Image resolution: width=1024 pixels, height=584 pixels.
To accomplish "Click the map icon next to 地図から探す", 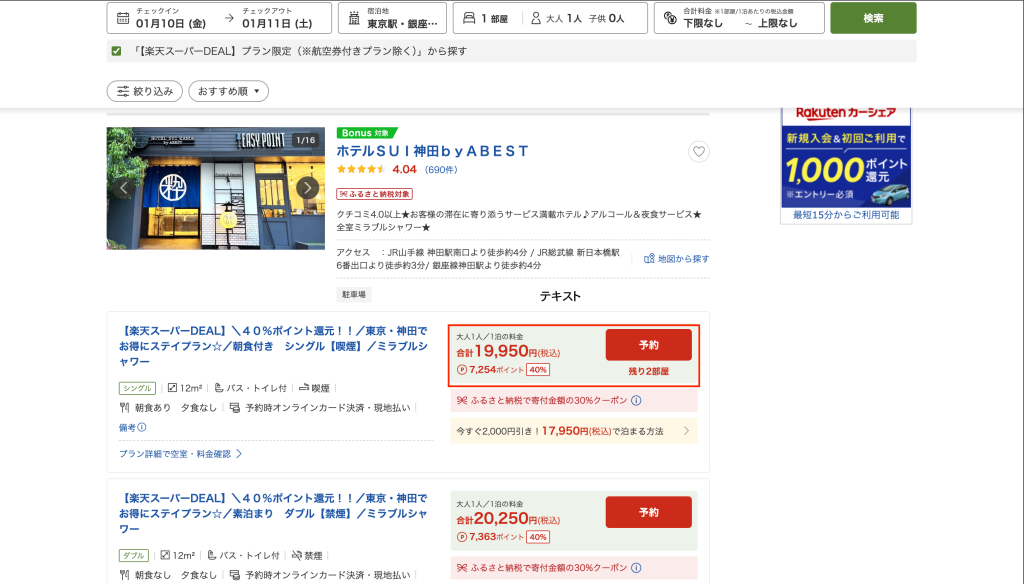I will pyautogui.click(x=649, y=259).
